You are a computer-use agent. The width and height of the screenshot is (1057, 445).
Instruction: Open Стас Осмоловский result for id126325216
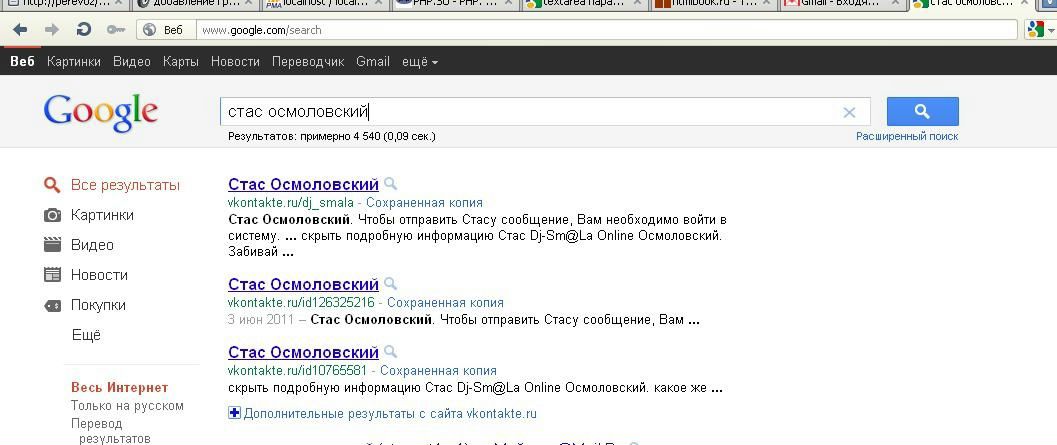click(303, 284)
